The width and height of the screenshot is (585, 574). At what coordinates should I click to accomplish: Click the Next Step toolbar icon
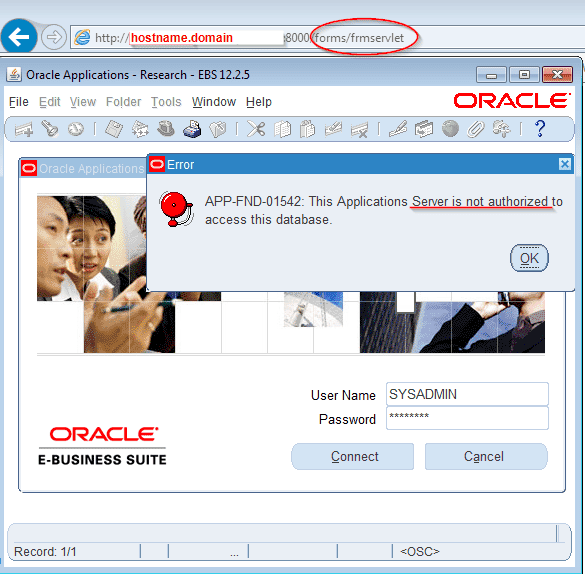click(x=140, y=129)
